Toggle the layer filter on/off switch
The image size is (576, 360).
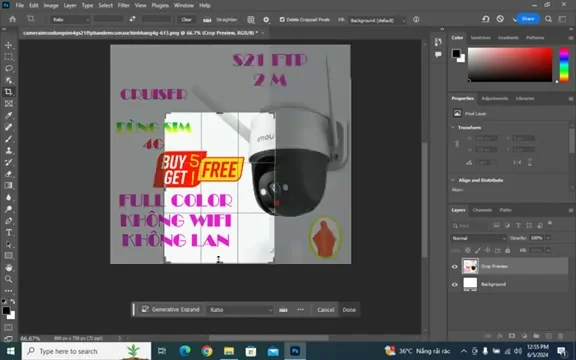[550, 224]
